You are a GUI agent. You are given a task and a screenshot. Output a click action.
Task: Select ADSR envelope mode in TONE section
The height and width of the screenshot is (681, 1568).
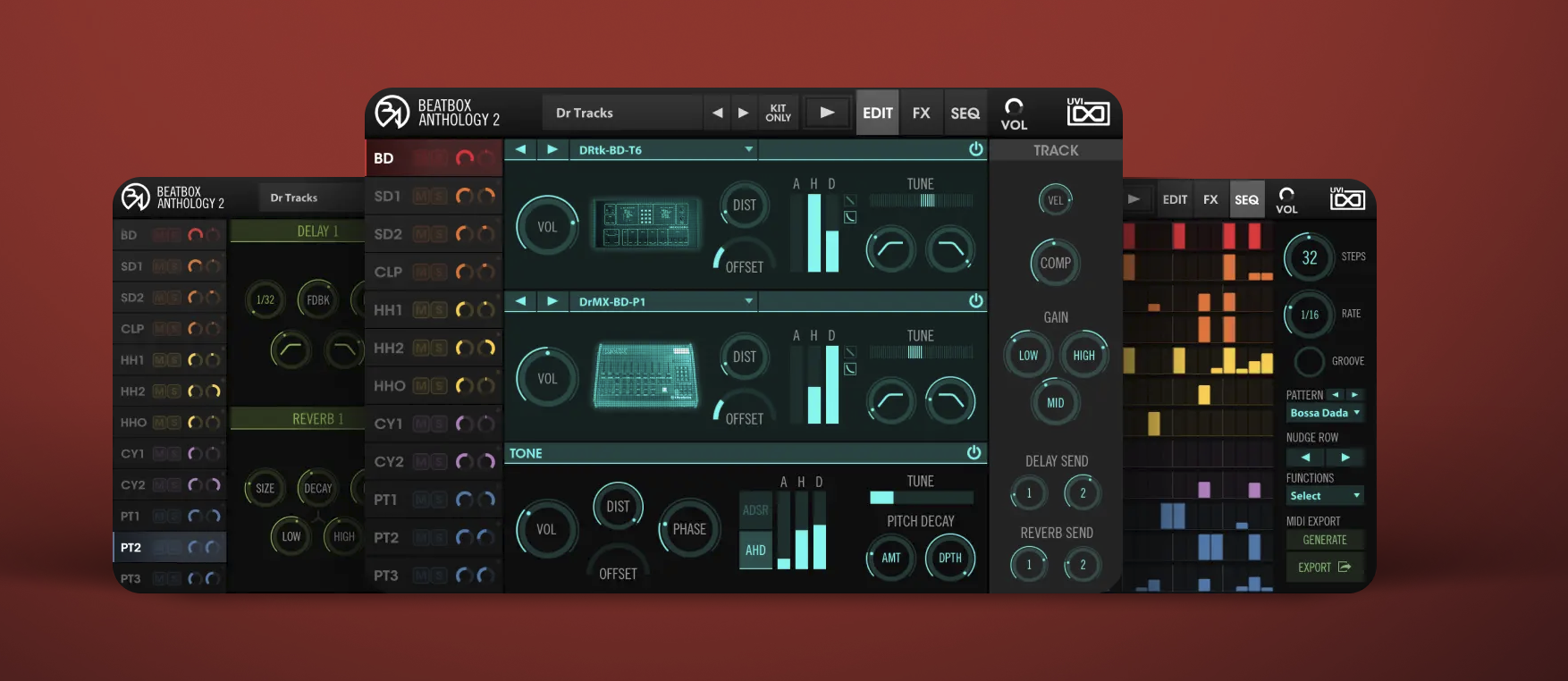pos(755,510)
